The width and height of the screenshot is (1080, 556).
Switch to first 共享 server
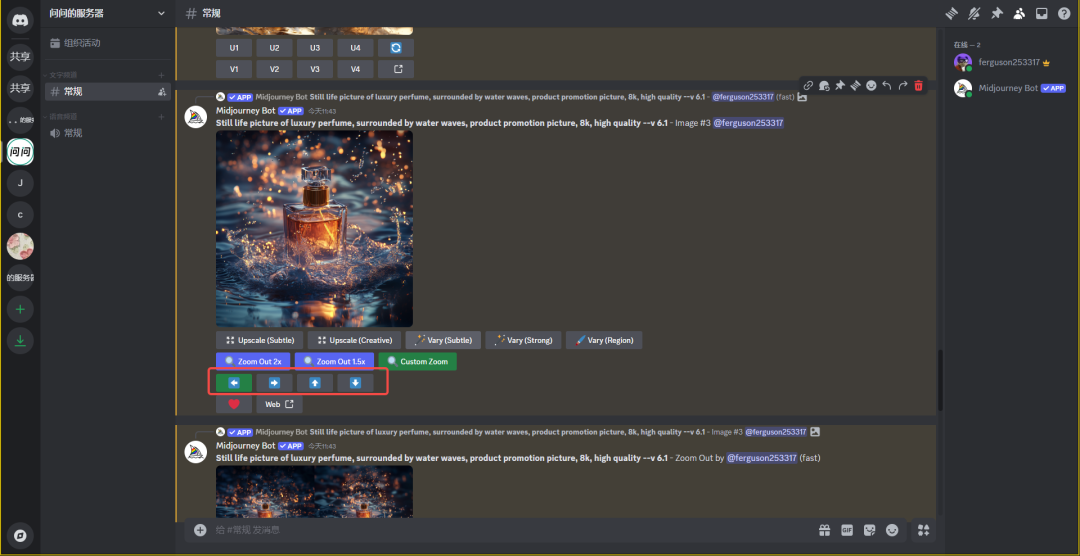20,56
